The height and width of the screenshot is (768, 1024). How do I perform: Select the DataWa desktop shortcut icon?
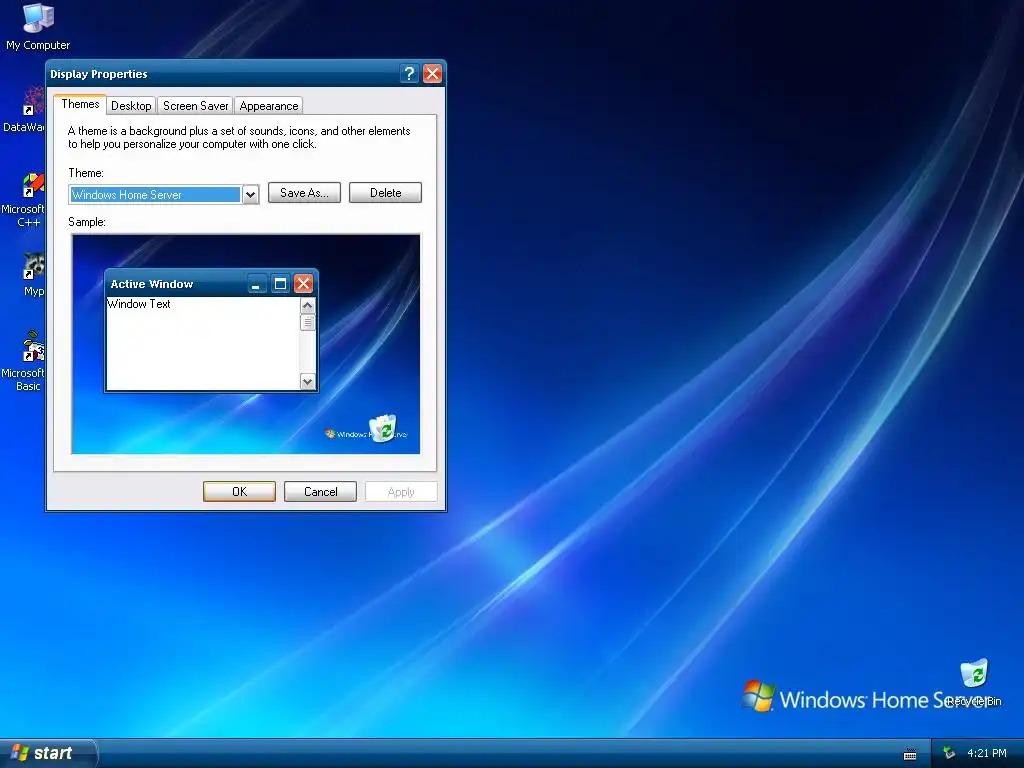[26, 110]
